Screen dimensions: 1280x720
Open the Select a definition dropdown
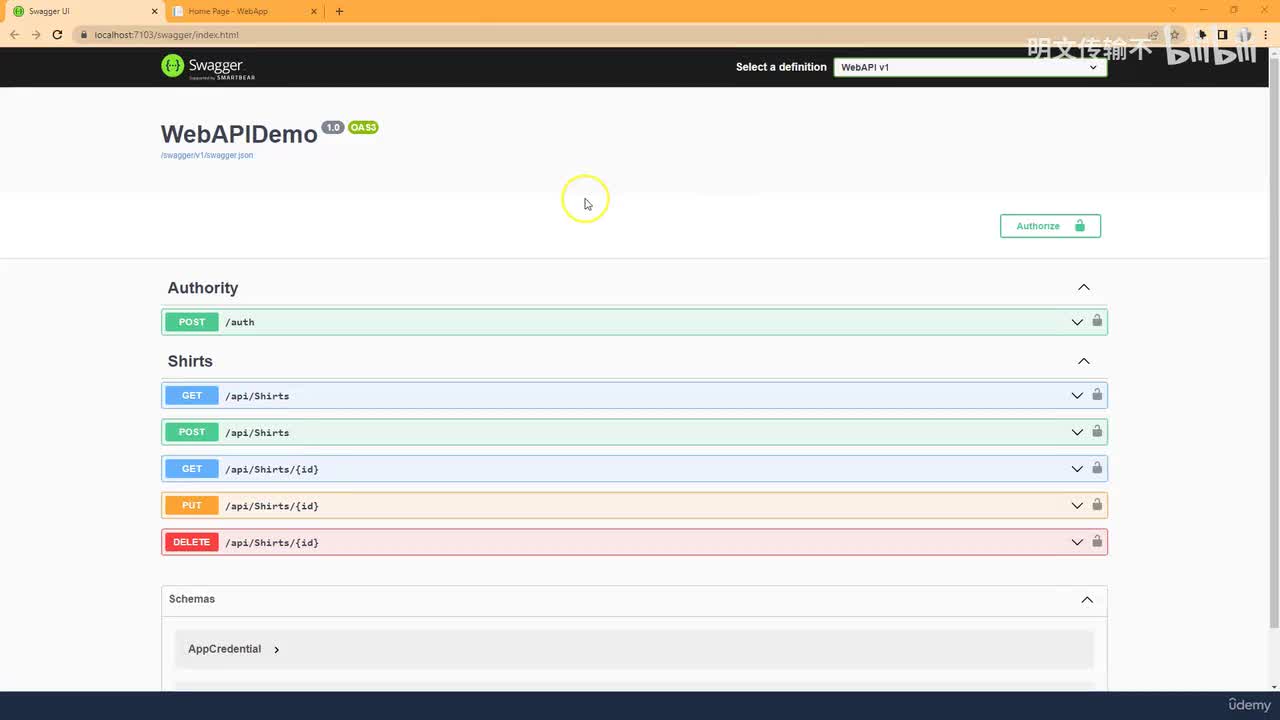click(x=970, y=67)
